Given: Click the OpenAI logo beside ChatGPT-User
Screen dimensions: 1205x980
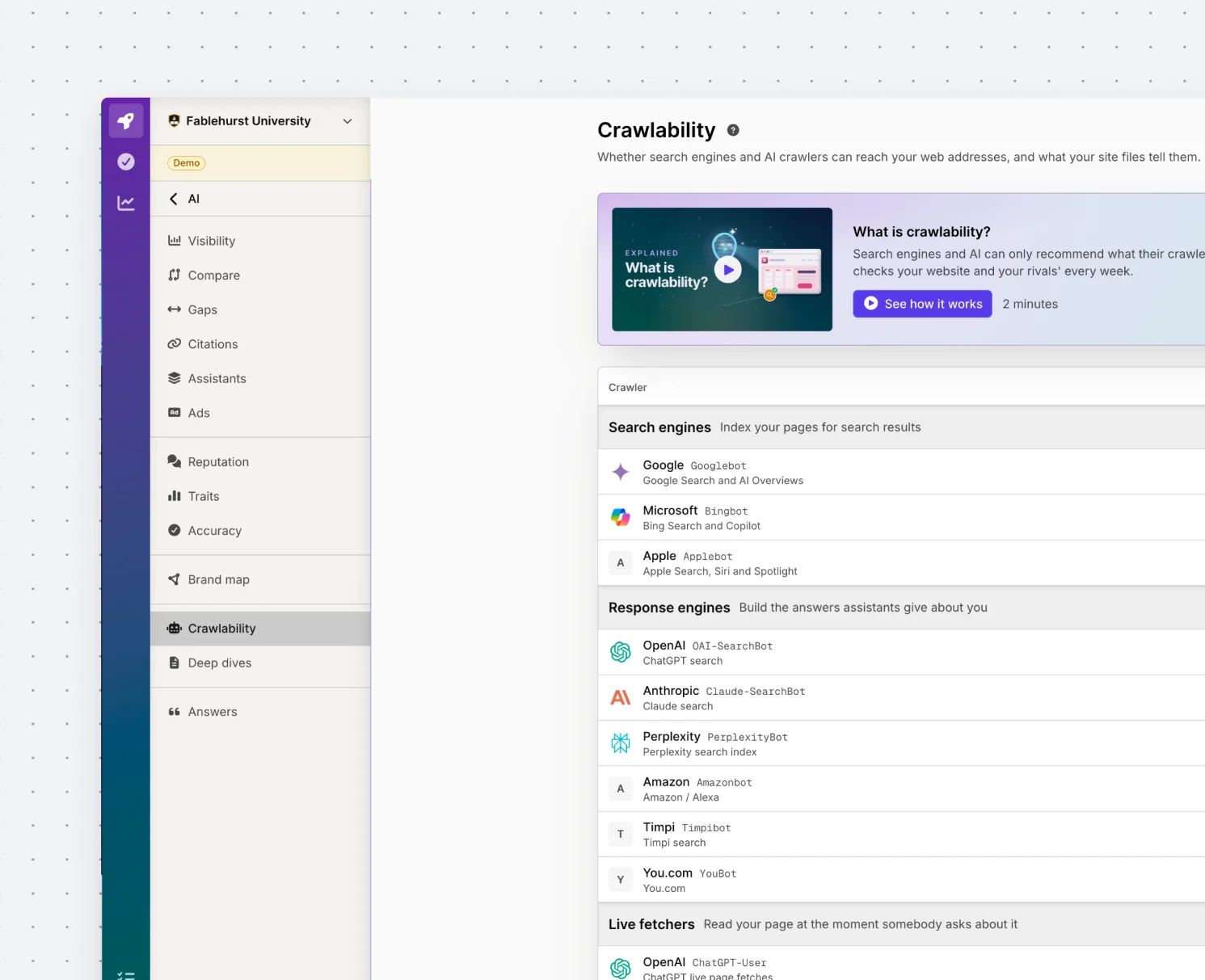Looking at the screenshot, I should (x=621, y=968).
